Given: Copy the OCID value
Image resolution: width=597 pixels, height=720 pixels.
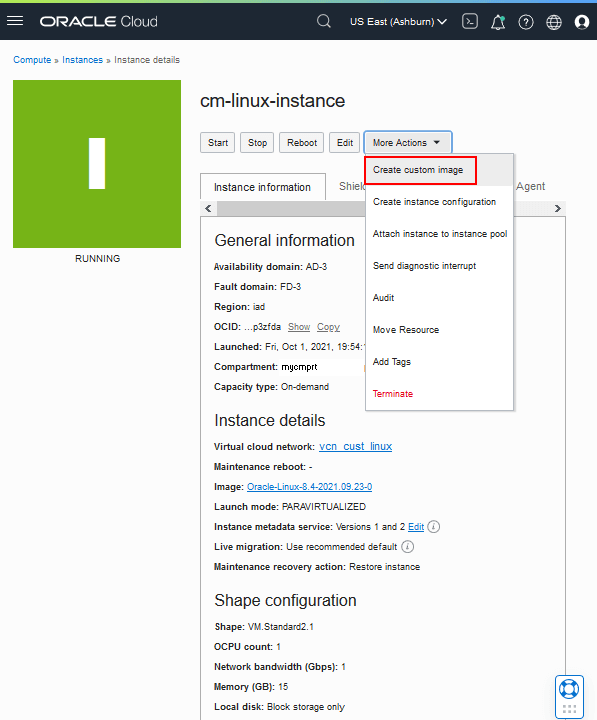Looking at the screenshot, I should pyautogui.click(x=328, y=327).
